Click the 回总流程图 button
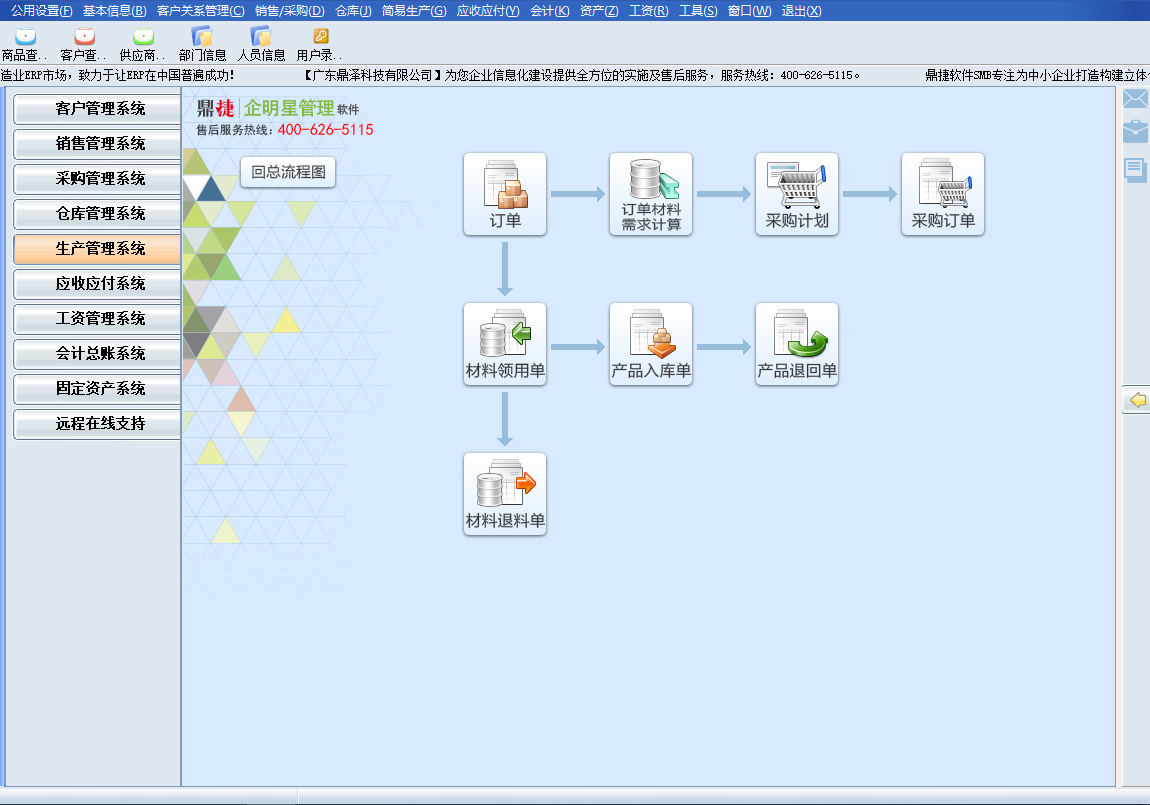The image size is (1150, 805). tap(288, 172)
